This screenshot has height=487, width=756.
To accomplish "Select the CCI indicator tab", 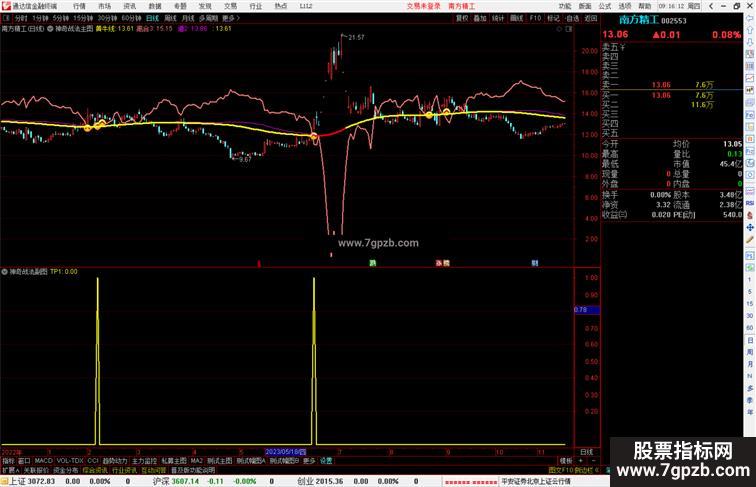I will 93,461.
